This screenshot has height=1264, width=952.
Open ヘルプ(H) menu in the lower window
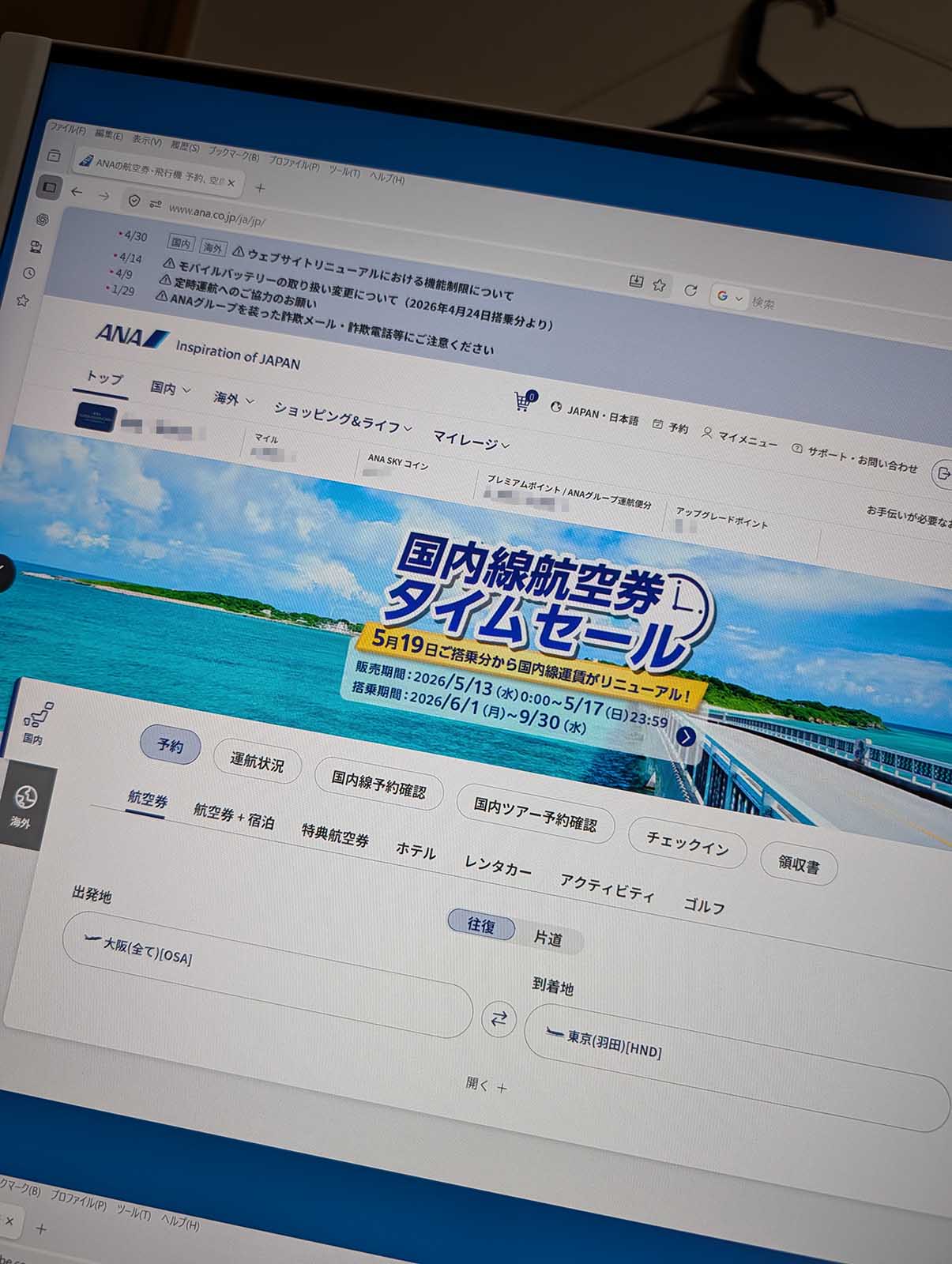tap(179, 1221)
